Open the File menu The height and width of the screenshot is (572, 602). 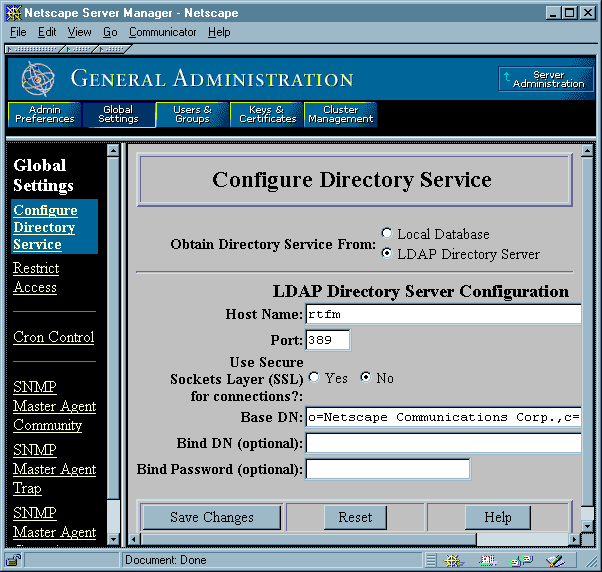point(18,32)
